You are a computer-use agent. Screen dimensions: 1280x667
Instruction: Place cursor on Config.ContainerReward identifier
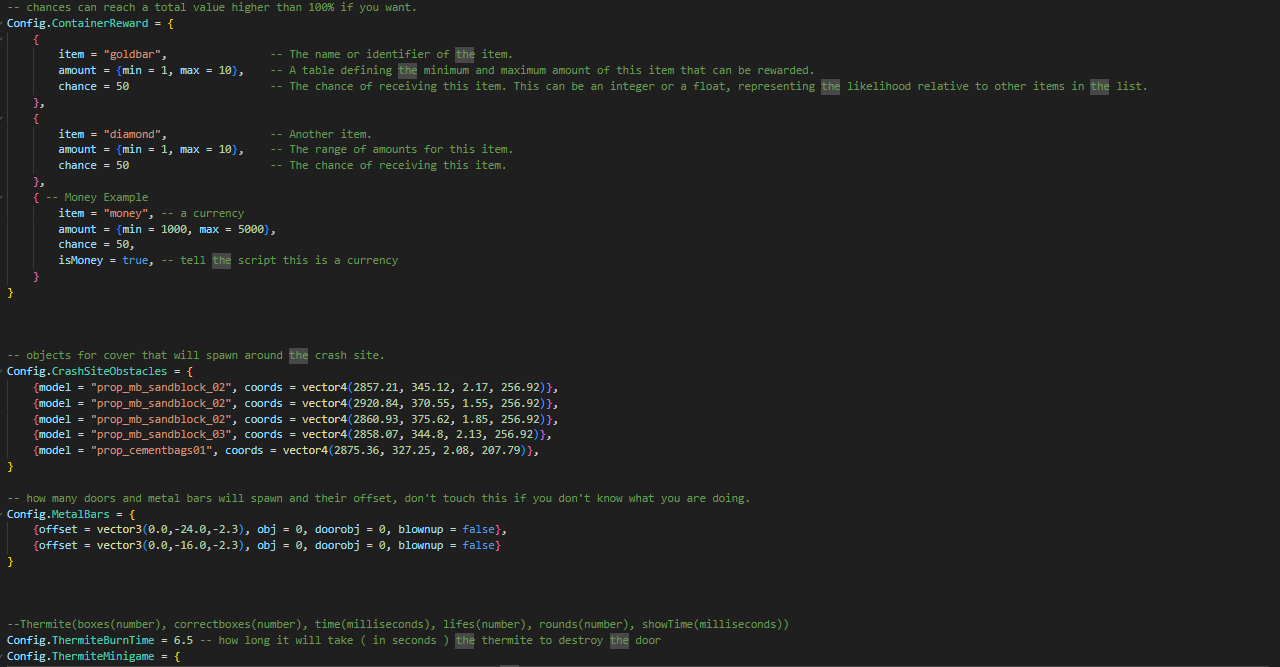click(78, 23)
